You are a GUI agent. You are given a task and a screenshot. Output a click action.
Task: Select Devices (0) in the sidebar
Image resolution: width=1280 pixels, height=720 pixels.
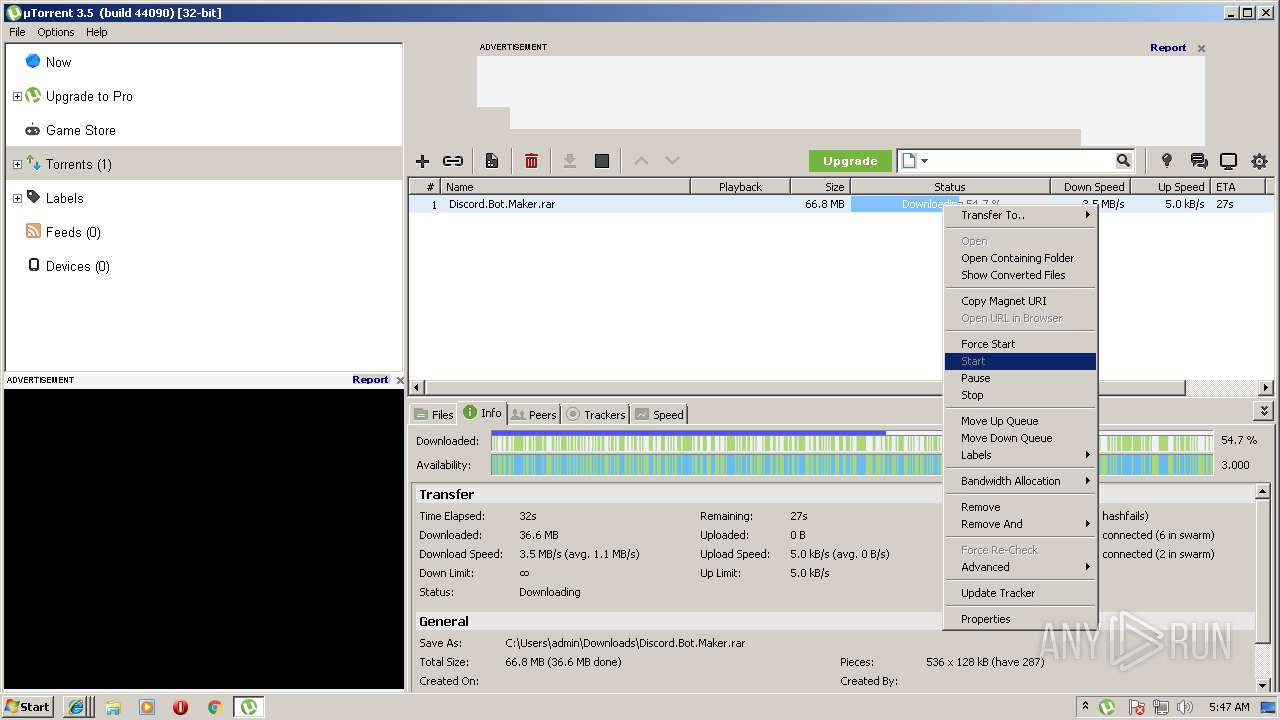(77, 266)
